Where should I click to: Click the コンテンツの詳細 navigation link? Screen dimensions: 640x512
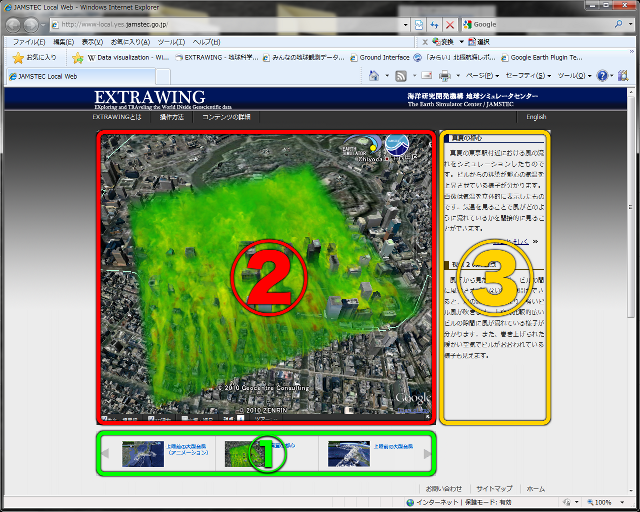coord(226,117)
